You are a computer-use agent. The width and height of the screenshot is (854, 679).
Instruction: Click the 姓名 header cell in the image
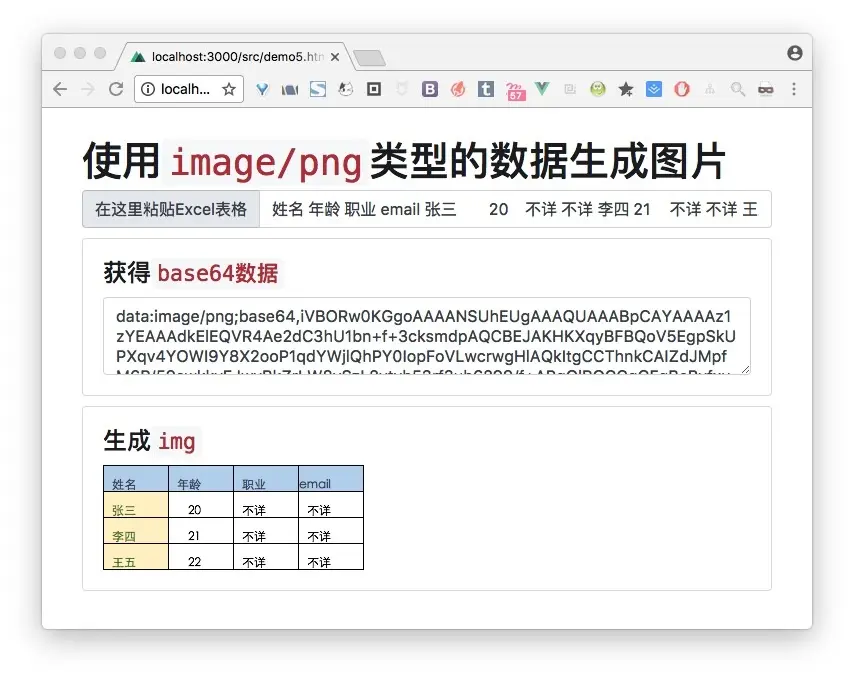pos(136,479)
